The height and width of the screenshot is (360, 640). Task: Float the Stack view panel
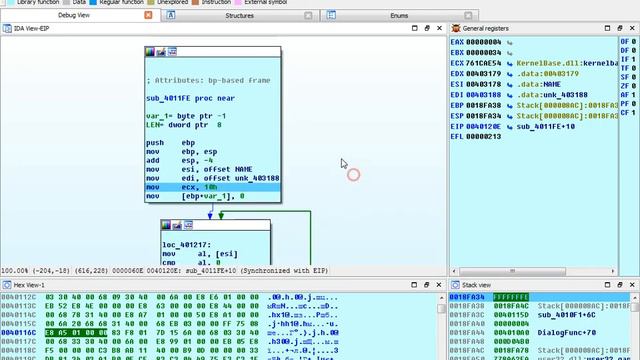tap(620, 285)
